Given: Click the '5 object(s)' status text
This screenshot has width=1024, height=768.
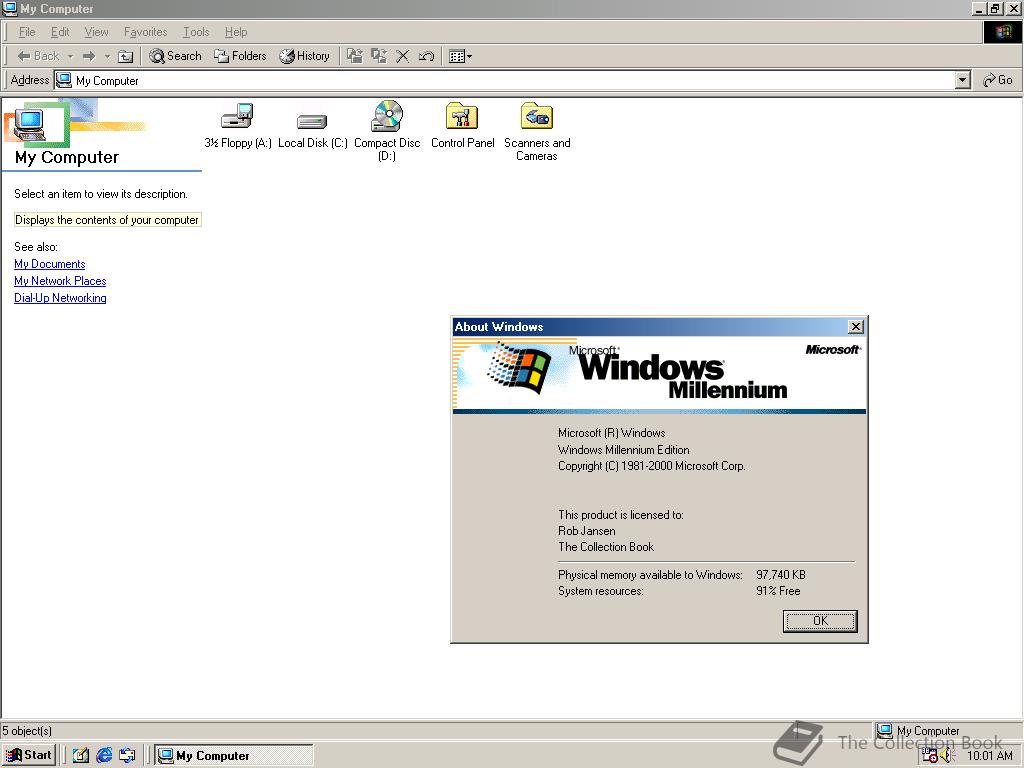Looking at the screenshot, I should (27, 731).
